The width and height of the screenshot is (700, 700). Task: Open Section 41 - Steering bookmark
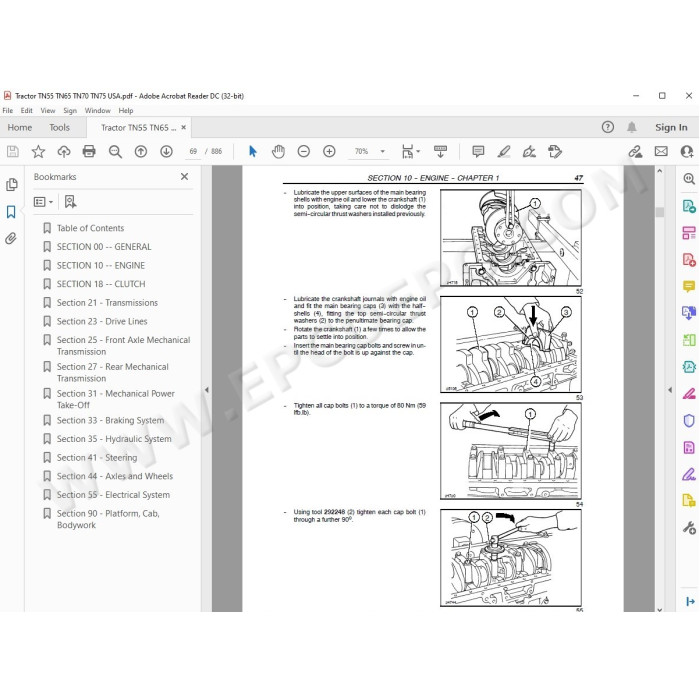97,458
